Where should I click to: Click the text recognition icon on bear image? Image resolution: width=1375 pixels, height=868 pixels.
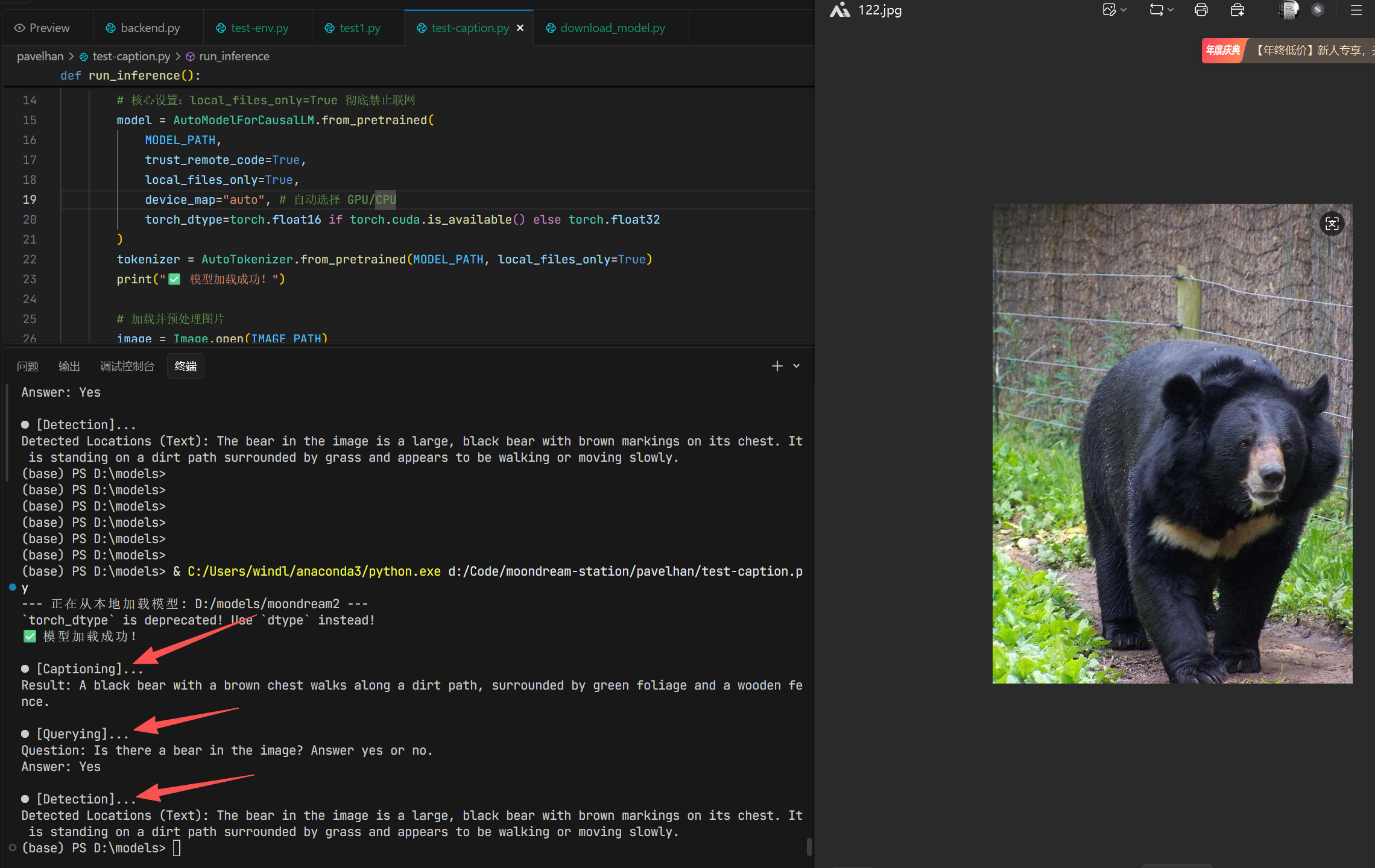(1332, 224)
